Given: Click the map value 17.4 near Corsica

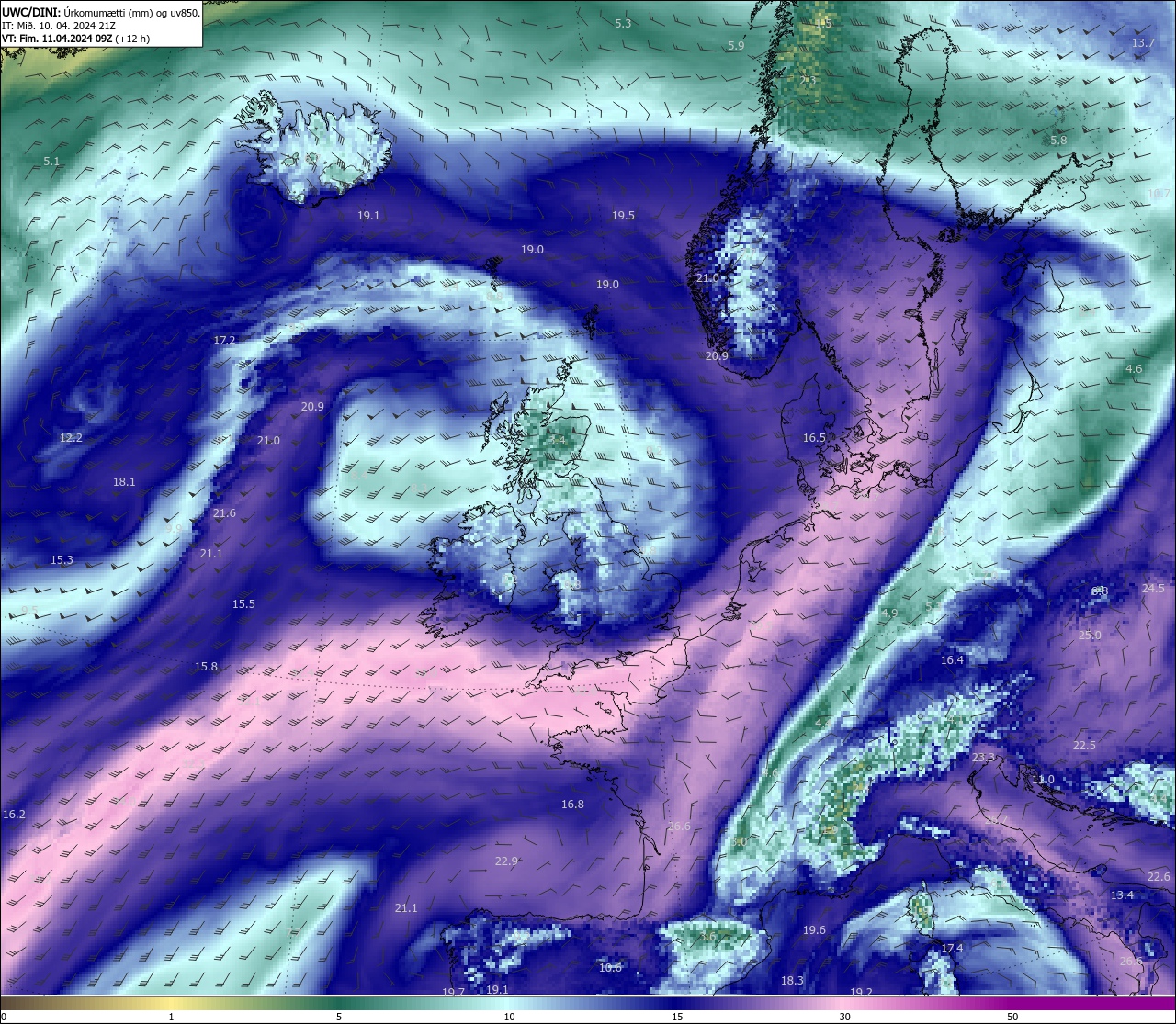Looking at the screenshot, I should tap(952, 948).
